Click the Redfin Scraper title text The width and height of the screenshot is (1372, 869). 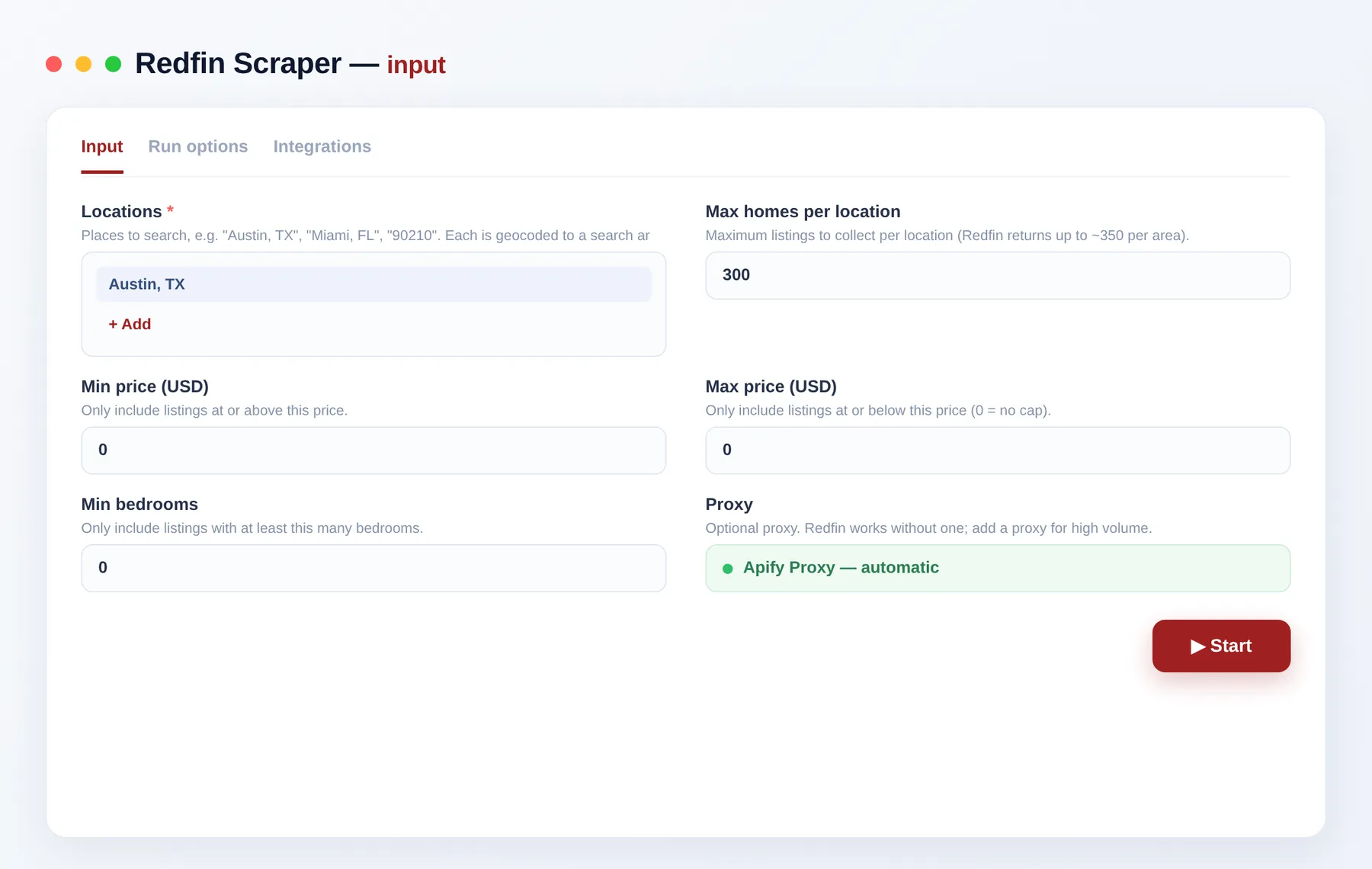click(238, 63)
